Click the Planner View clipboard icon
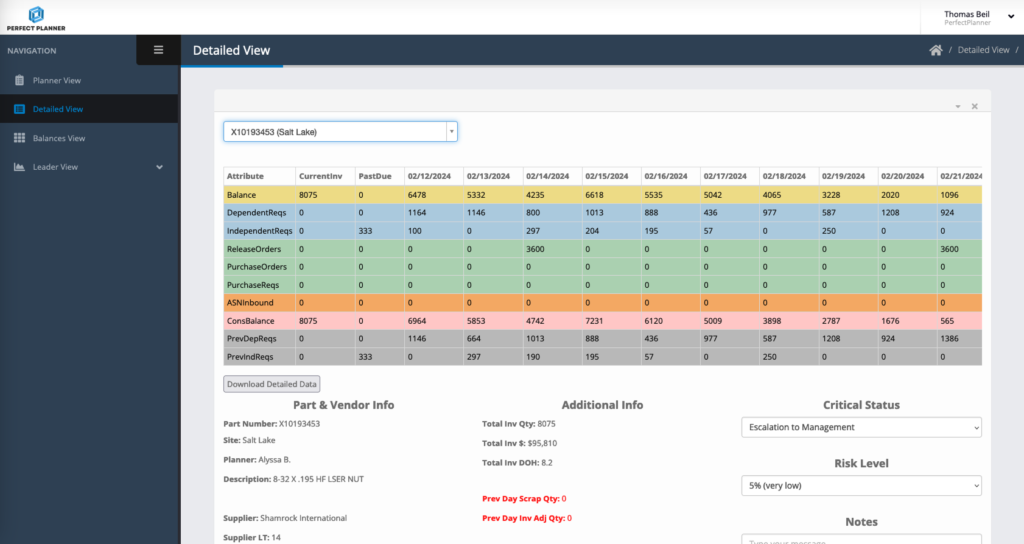Viewport: 1024px width, 544px height. pos(19,80)
